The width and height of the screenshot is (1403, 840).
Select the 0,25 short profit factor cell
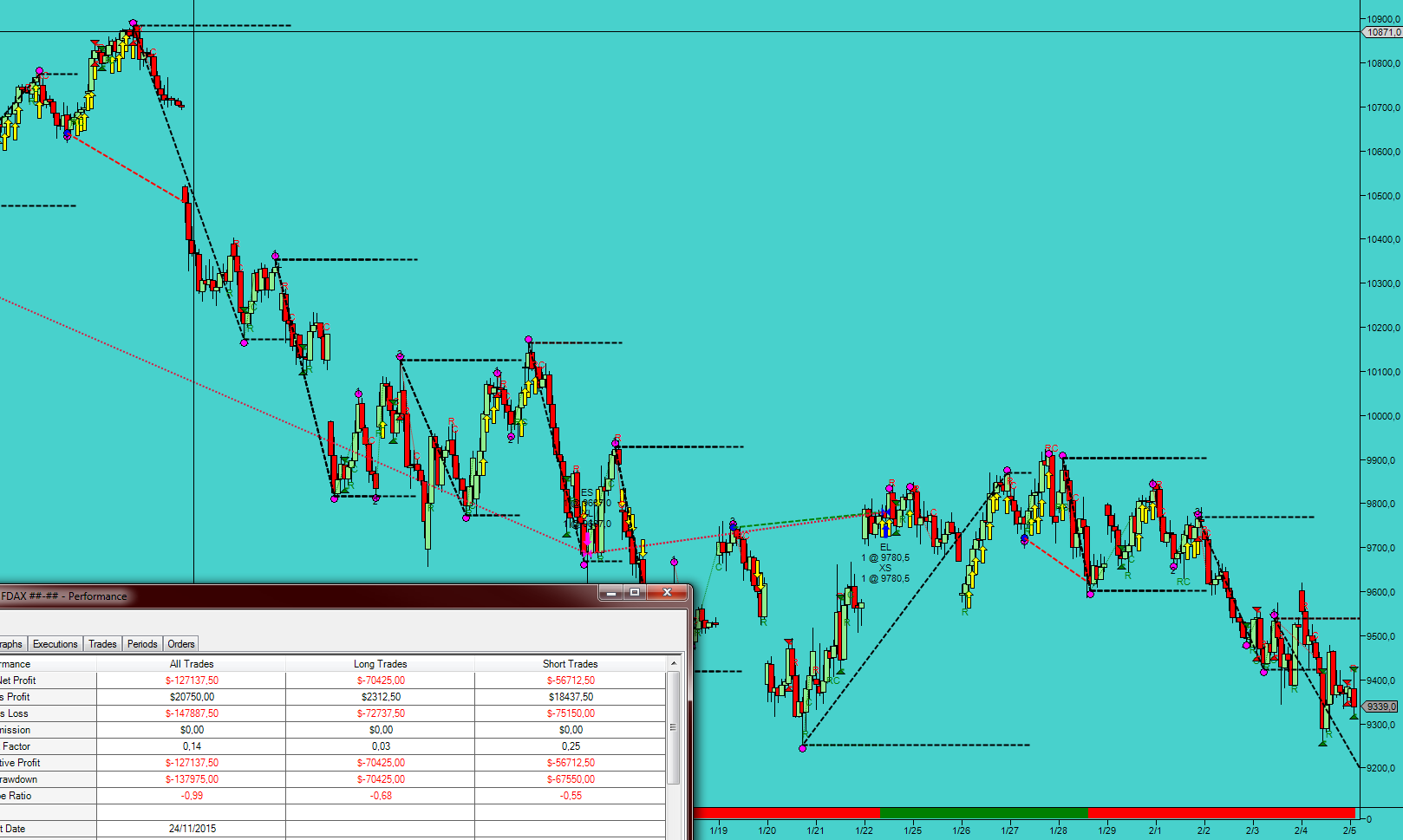click(571, 746)
